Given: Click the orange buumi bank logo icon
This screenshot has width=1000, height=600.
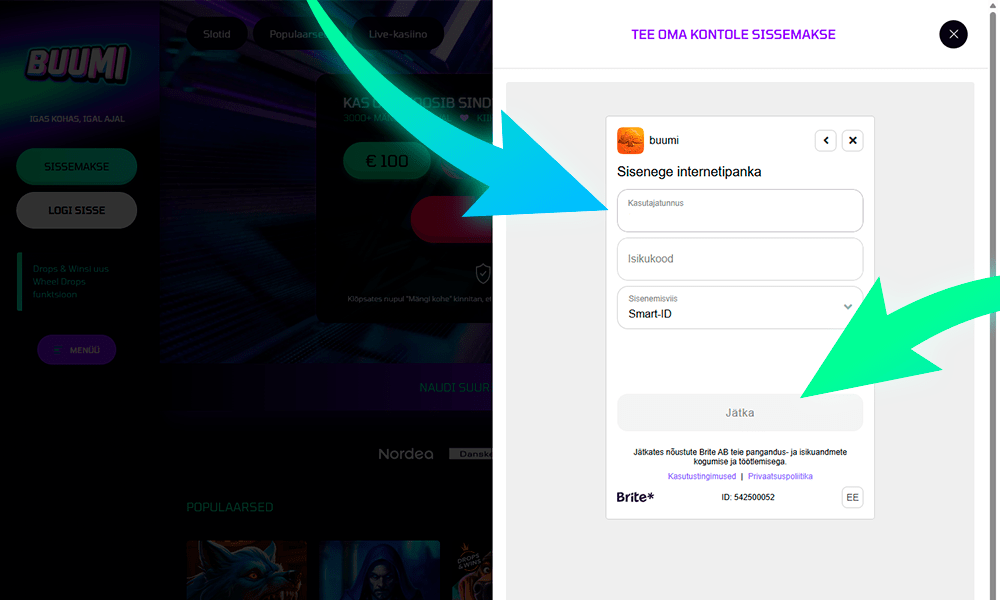Looking at the screenshot, I should 630,140.
